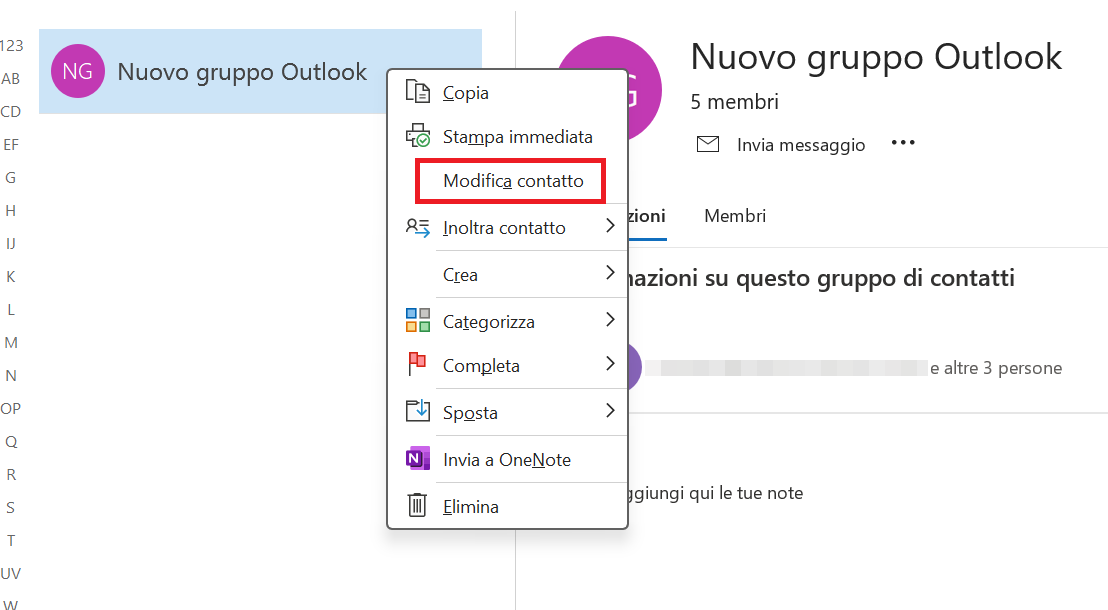
Task: Jump to index letter 123
Action: tap(11, 45)
